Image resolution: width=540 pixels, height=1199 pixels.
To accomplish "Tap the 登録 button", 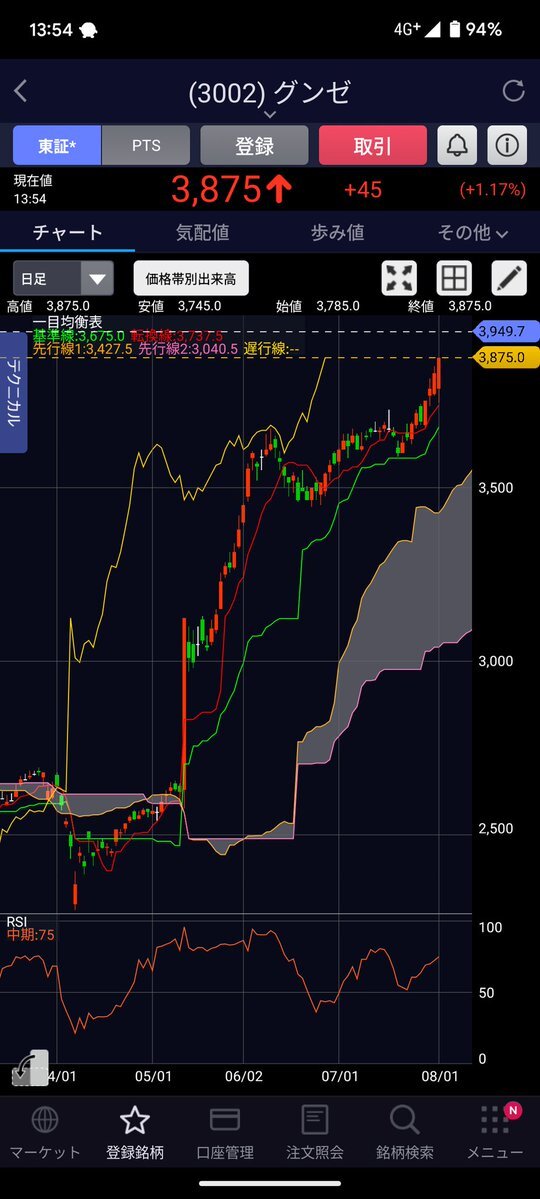I will tap(255, 145).
